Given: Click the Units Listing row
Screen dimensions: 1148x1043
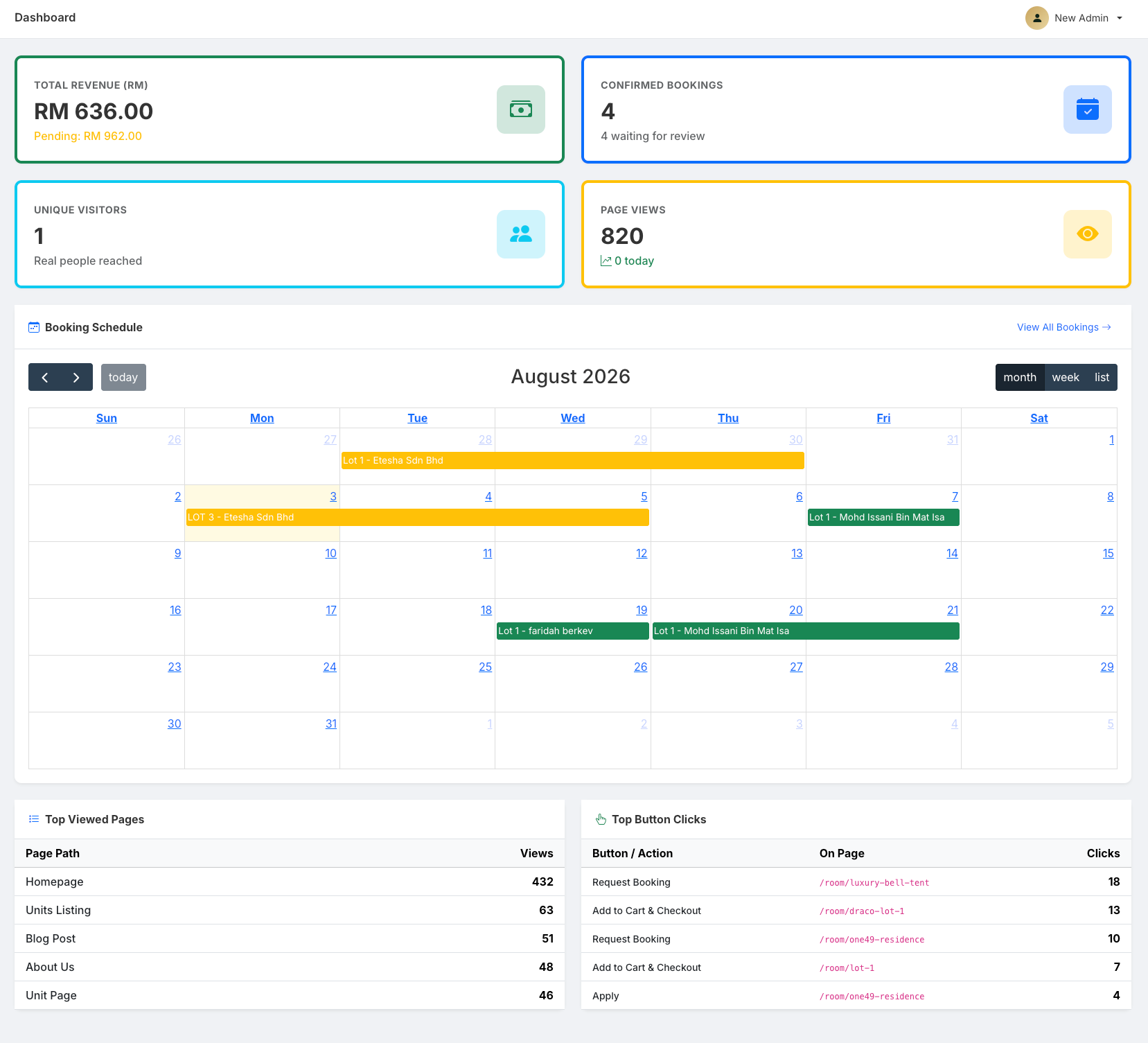Looking at the screenshot, I should (290, 910).
